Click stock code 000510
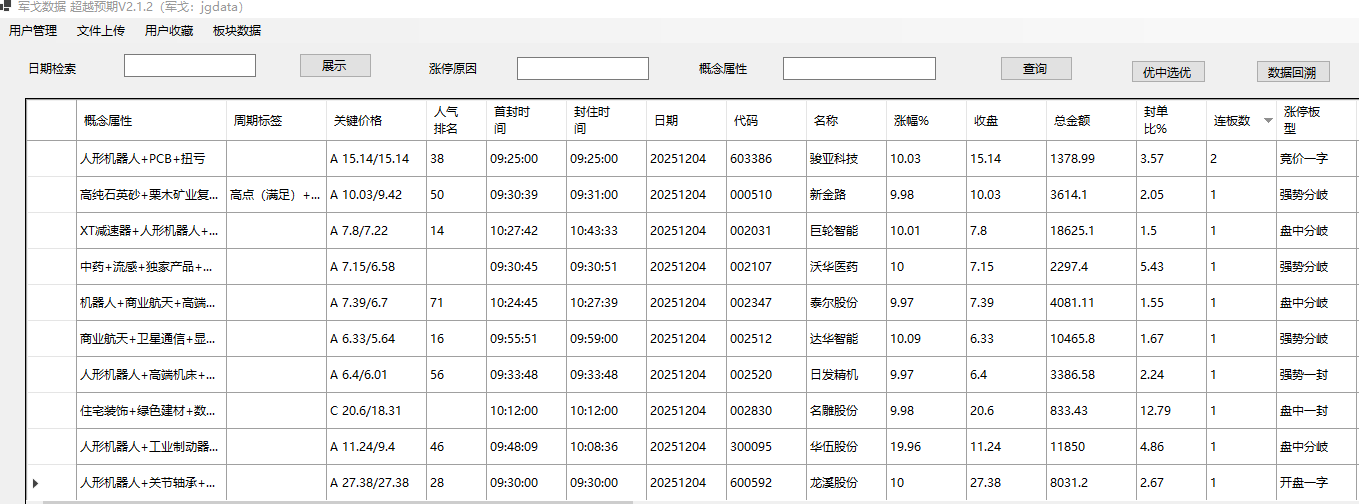This screenshot has width=1359, height=504. (767, 195)
